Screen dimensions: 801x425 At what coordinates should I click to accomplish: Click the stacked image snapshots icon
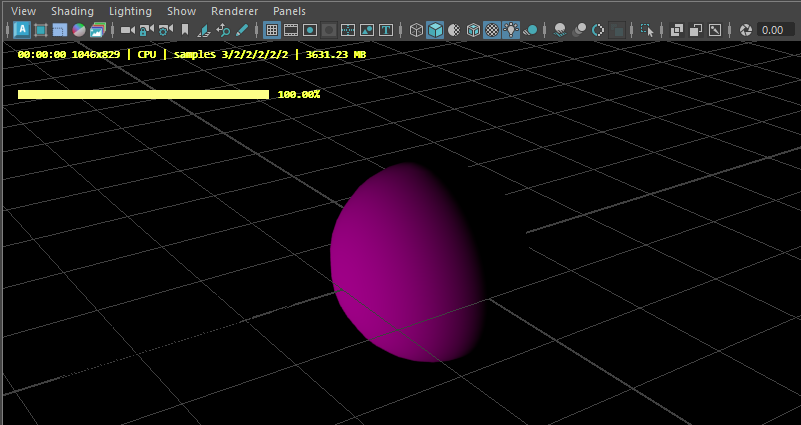coord(97,30)
